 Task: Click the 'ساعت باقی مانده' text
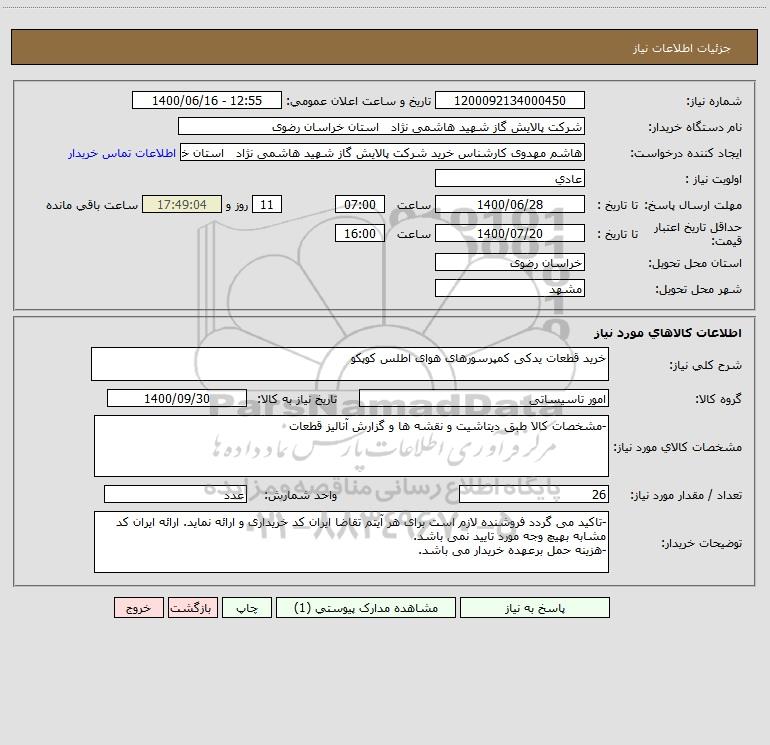[92, 205]
